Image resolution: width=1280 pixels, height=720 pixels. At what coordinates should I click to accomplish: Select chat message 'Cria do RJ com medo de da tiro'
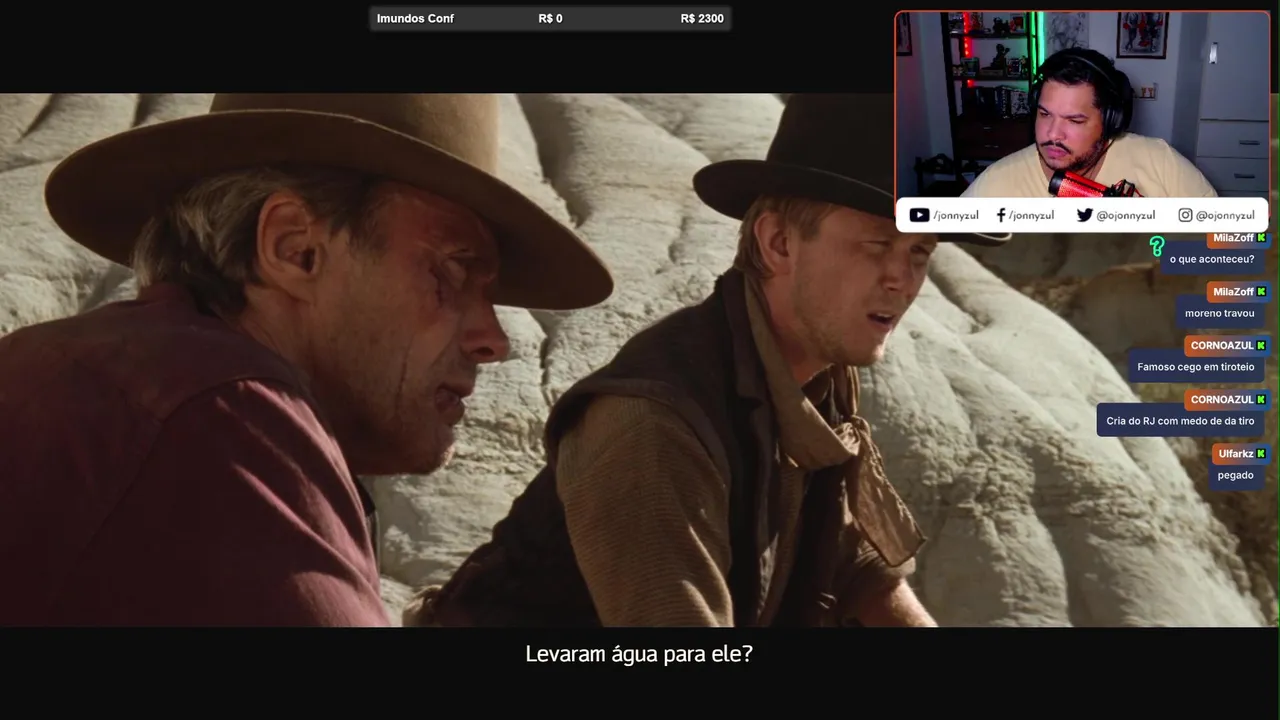click(1180, 421)
